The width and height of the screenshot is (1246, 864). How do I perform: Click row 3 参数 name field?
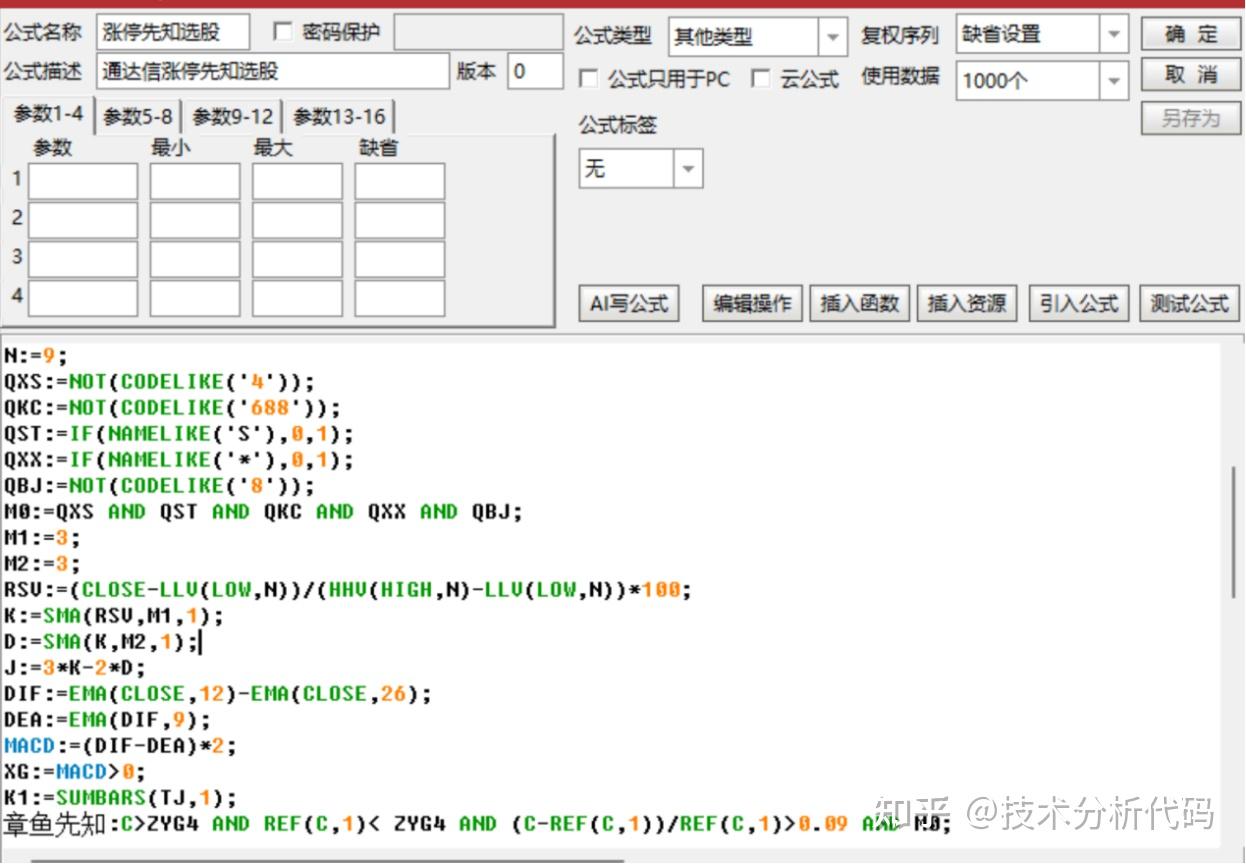point(83,259)
